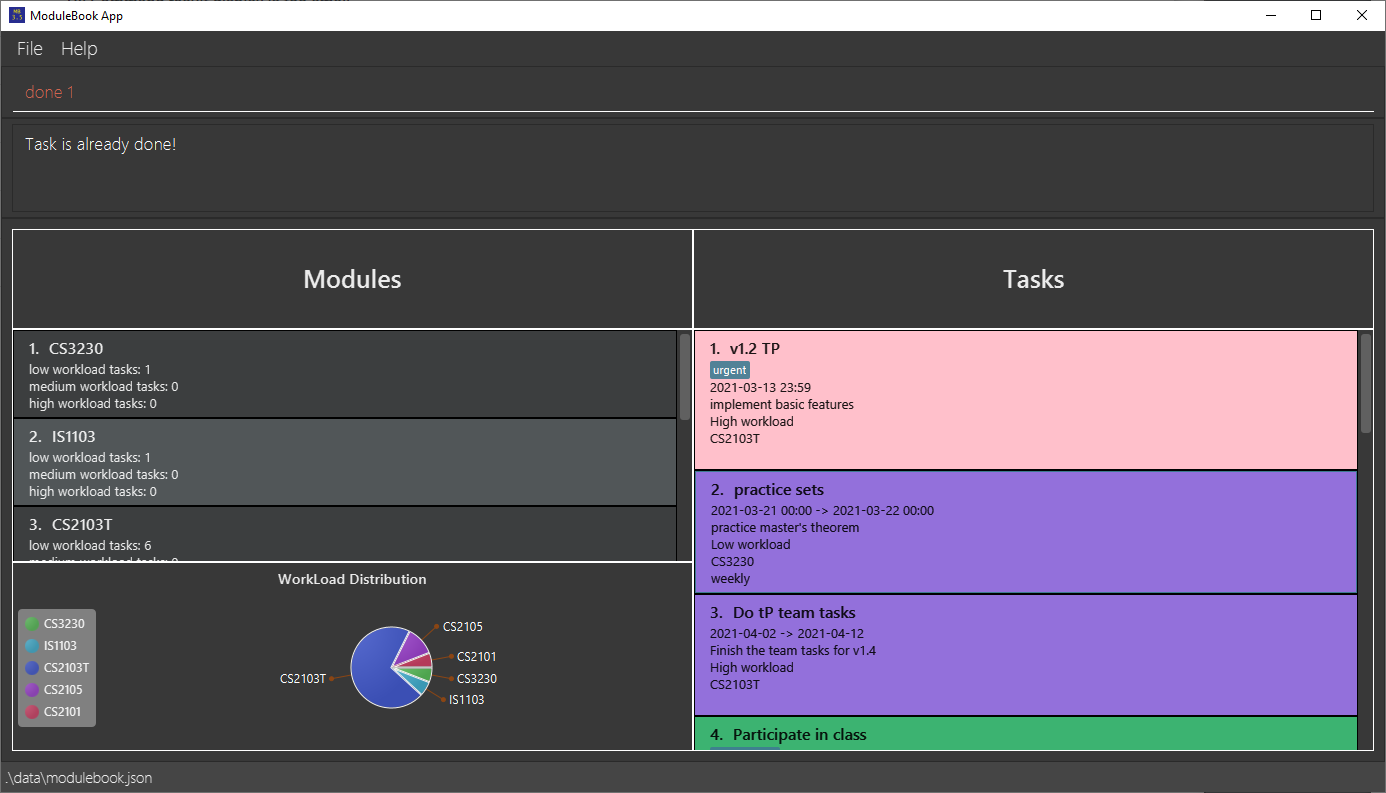This screenshot has height=793, width=1386.
Task: Minimize the ModuleBook App window
Action: tap(1270, 15)
